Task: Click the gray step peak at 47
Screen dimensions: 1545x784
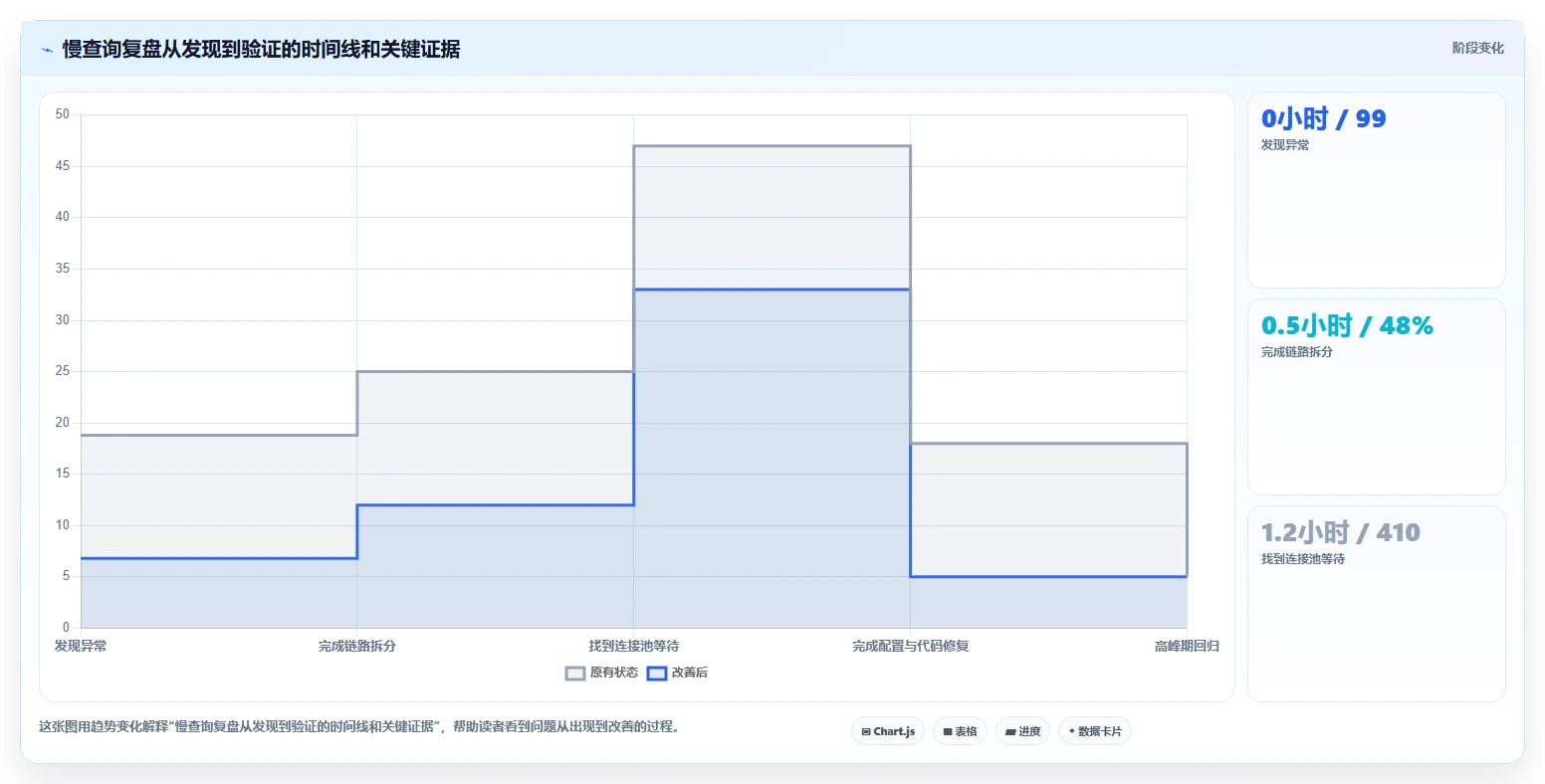Action: pos(772,146)
